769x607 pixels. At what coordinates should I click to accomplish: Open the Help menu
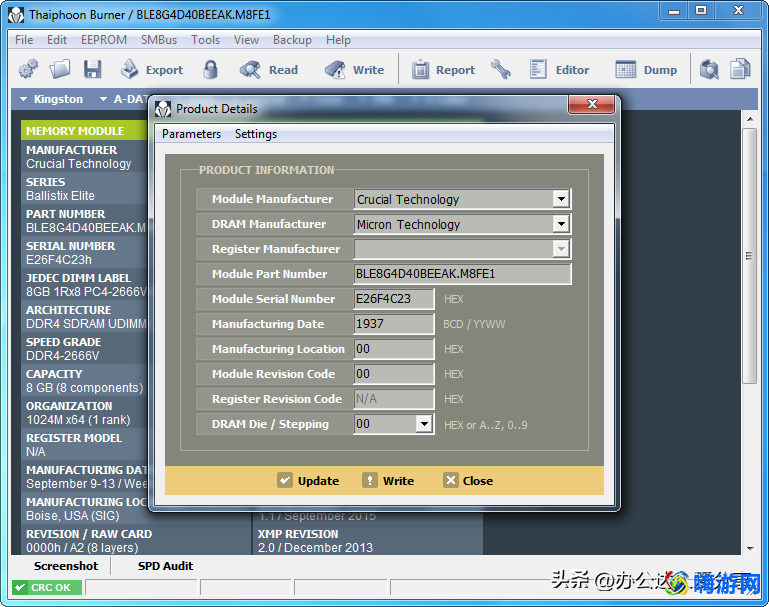pos(338,40)
